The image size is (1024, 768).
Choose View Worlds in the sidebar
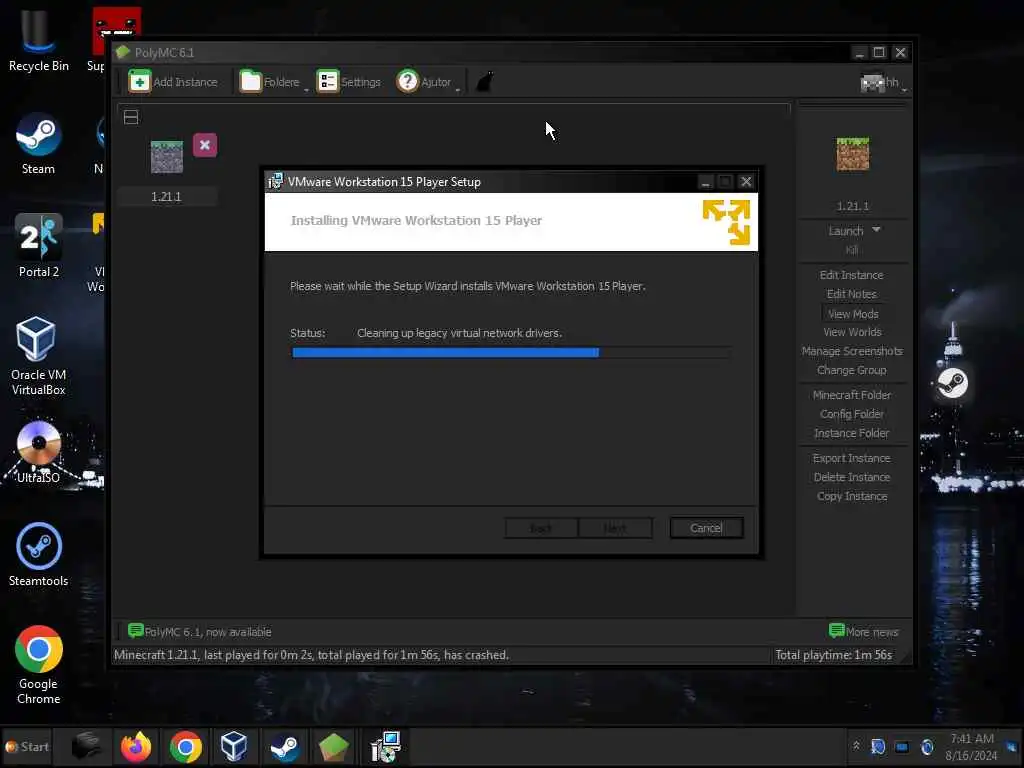pos(852,332)
